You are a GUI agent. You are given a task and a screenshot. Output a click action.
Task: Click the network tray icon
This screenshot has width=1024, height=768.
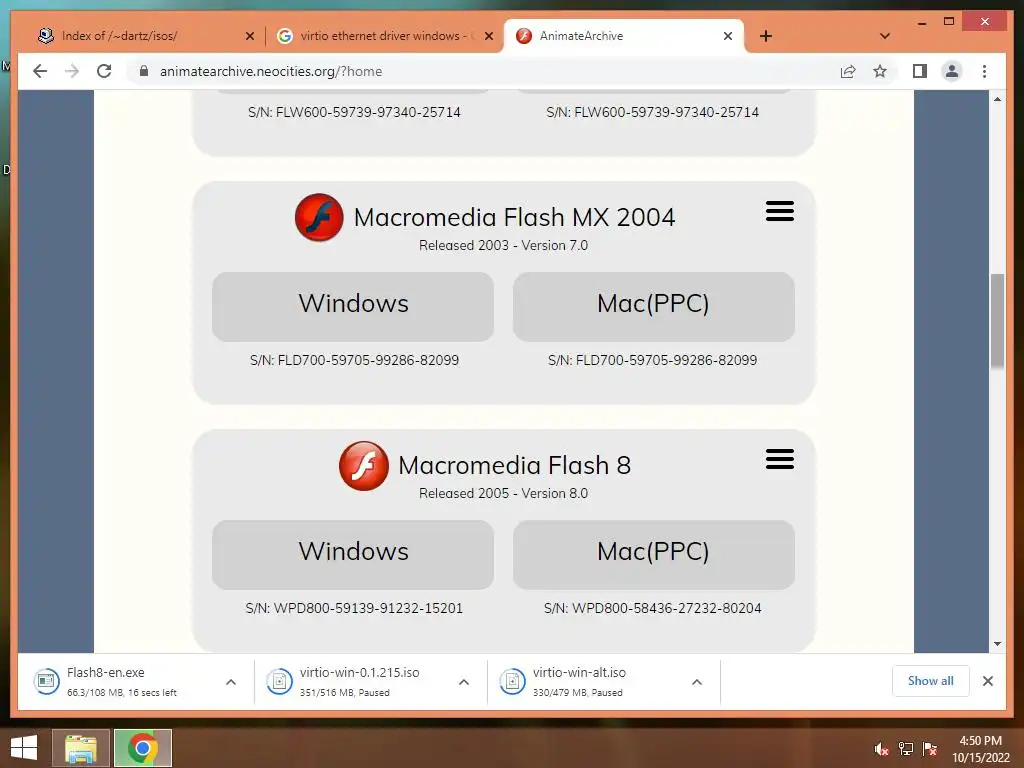(x=906, y=749)
